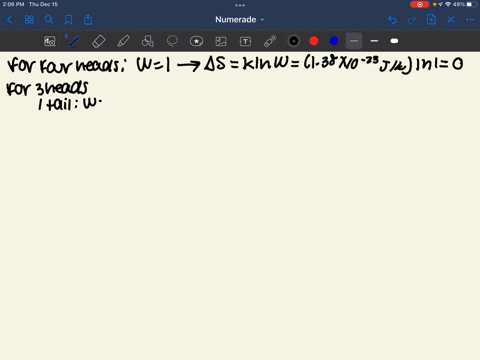Choose the black pen color
The height and width of the screenshot is (360, 480).
[294, 41]
